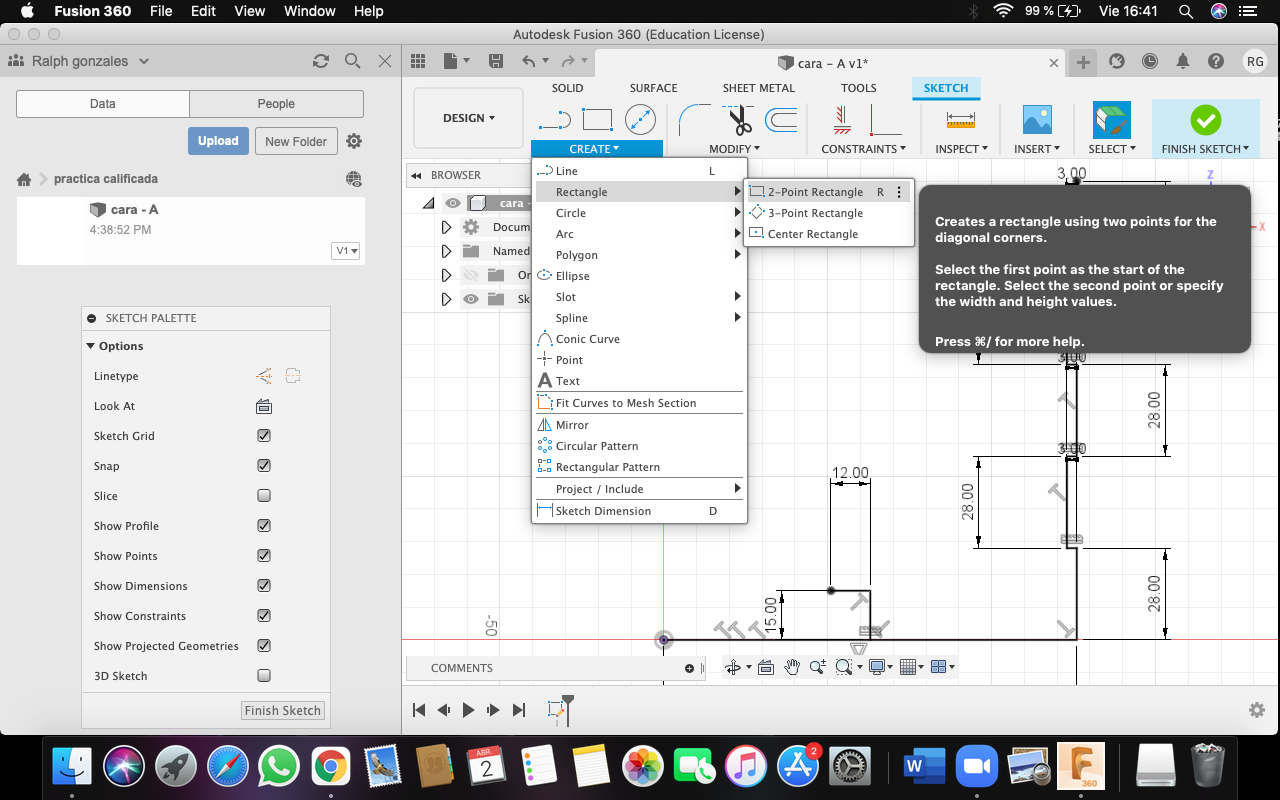Screen dimensions: 1280x800
Task: Click the green Finish Sketch checkmark
Action: (1205, 120)
